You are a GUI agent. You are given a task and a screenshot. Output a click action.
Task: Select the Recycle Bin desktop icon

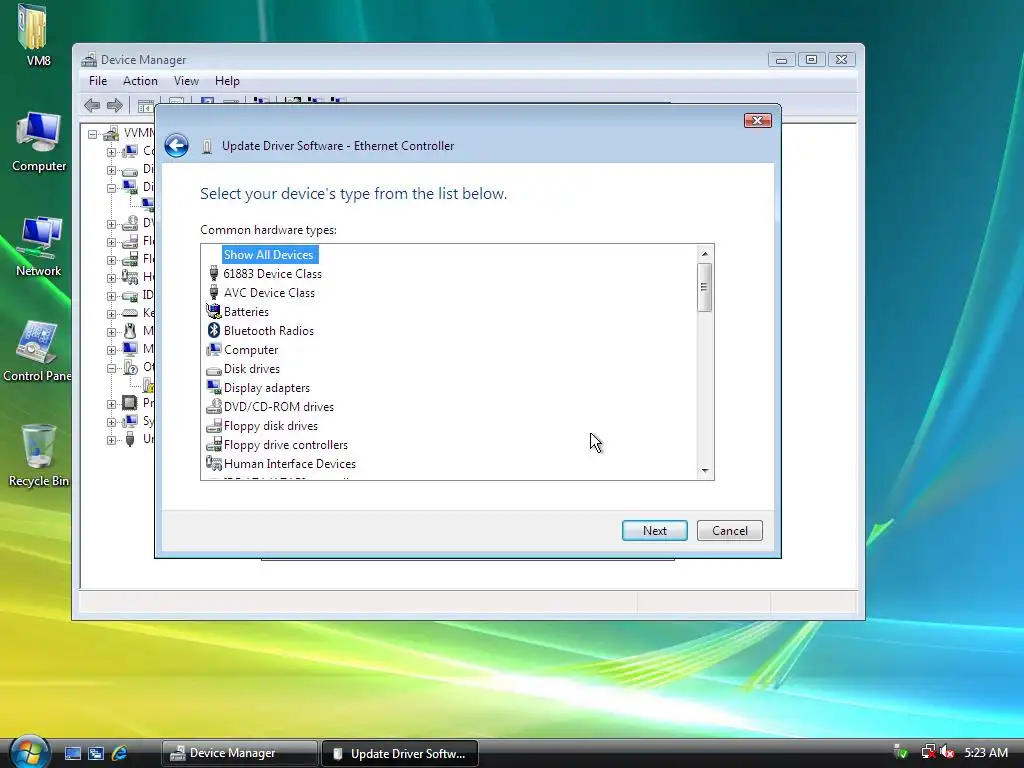pos(39,455)
